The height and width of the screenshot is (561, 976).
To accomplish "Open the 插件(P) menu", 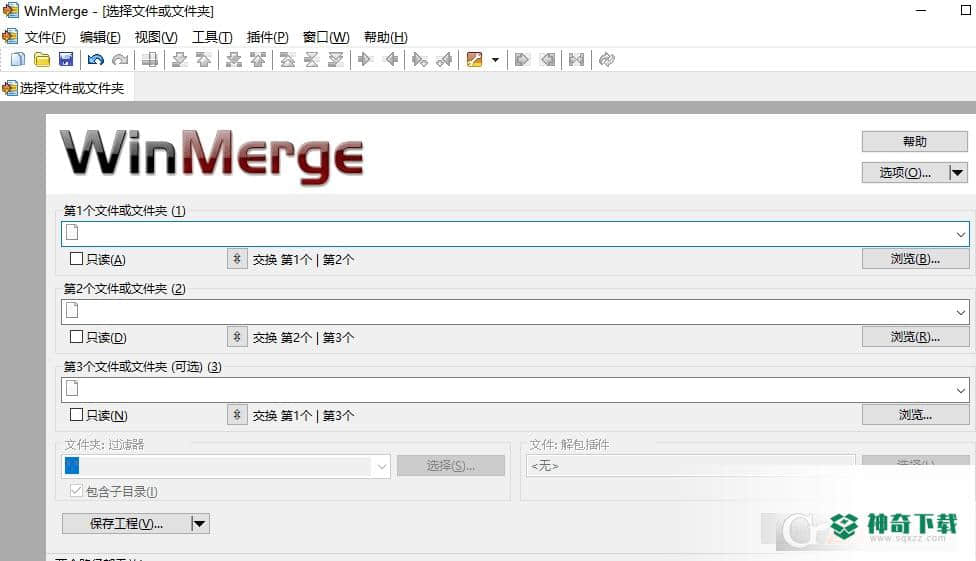I will coord(268,37).
